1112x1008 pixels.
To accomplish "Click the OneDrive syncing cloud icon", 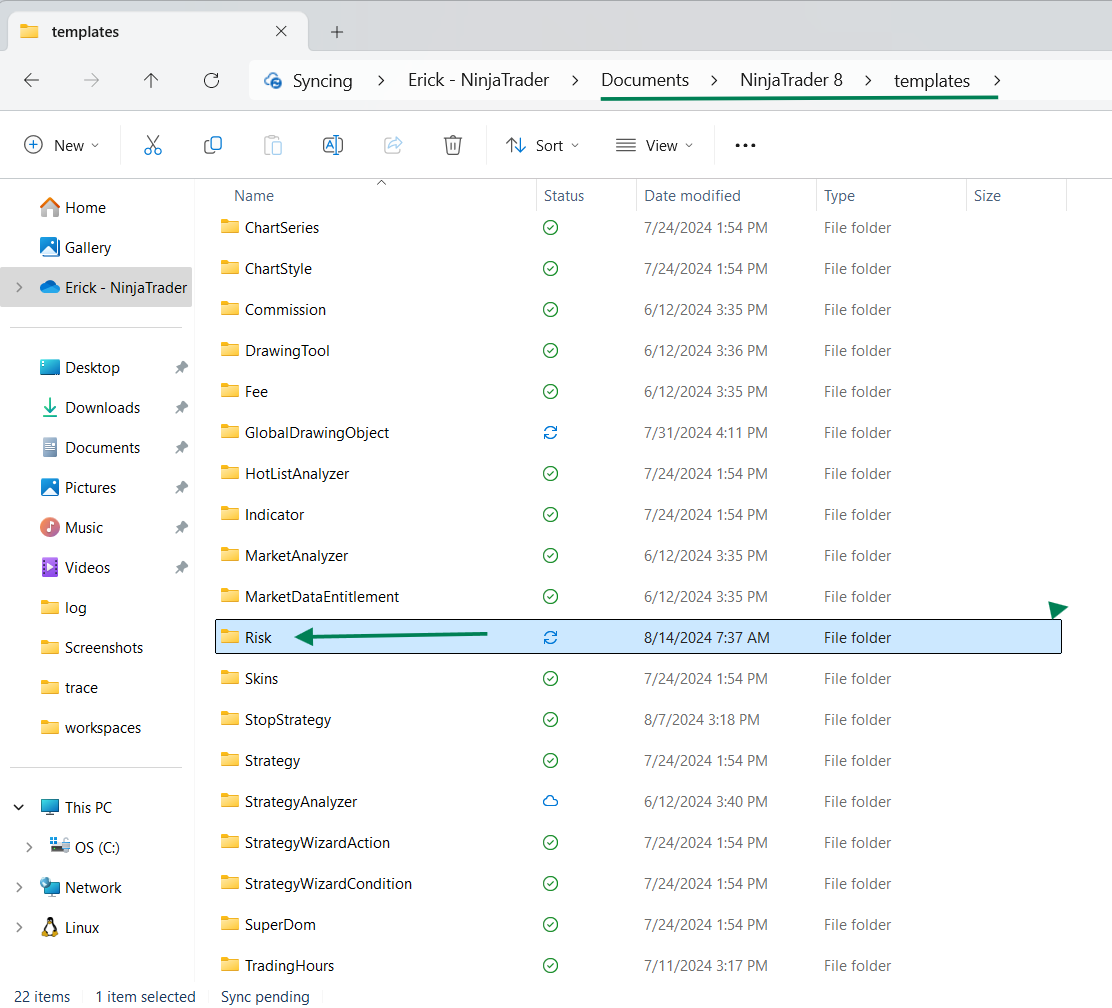I will click(x=273, y=81).
